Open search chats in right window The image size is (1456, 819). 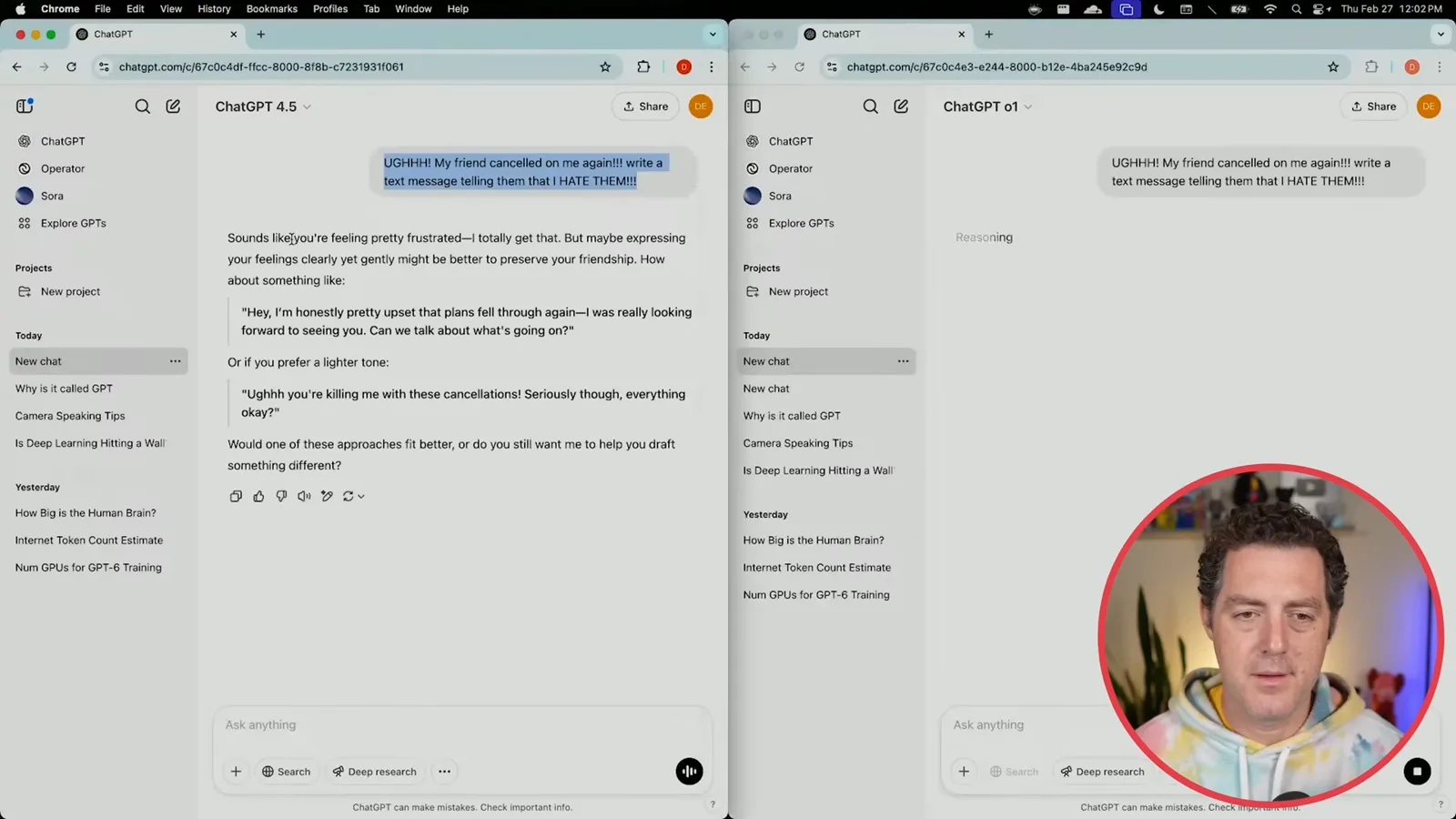(x=871, y=106)
